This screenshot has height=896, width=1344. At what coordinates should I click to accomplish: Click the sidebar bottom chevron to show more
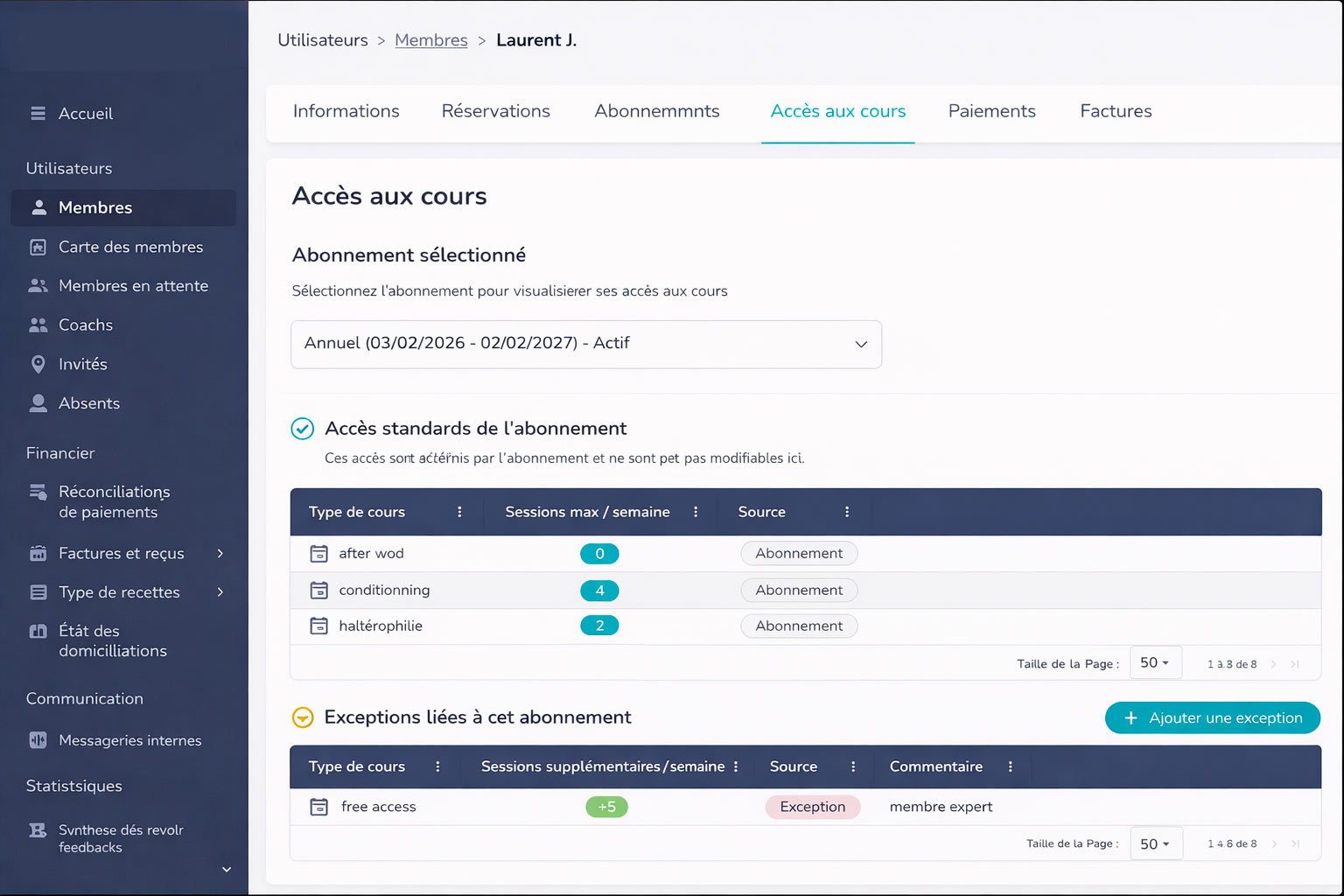227,870
